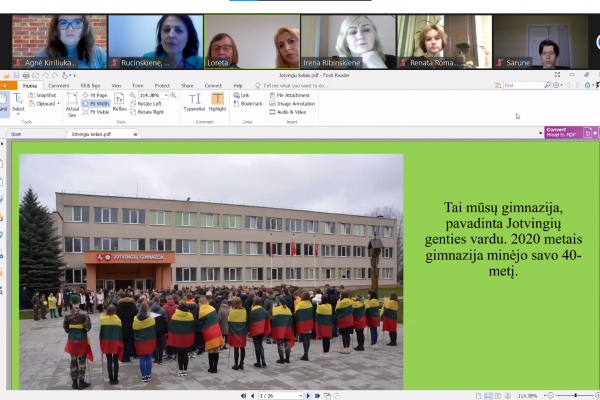
Task: Click the Open folder icon in quick access toolbar
Action: click(7, 75)
